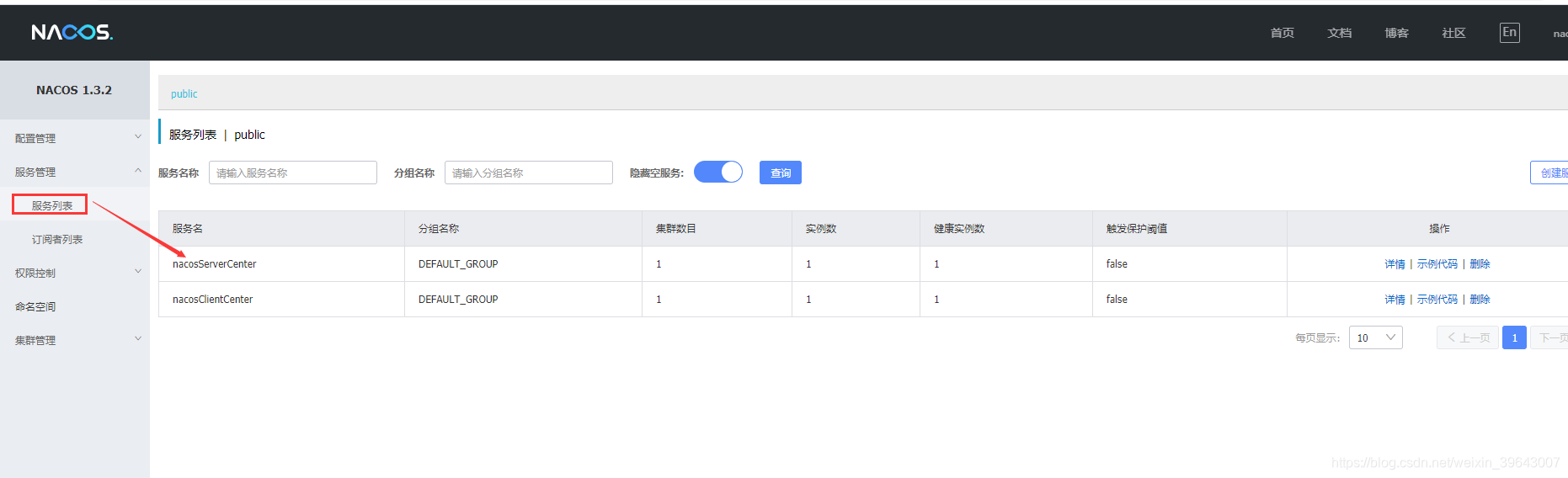Click false threshold in nacosServerCenter row
Screen dimensions: 1568x478
click(1117, 264)
